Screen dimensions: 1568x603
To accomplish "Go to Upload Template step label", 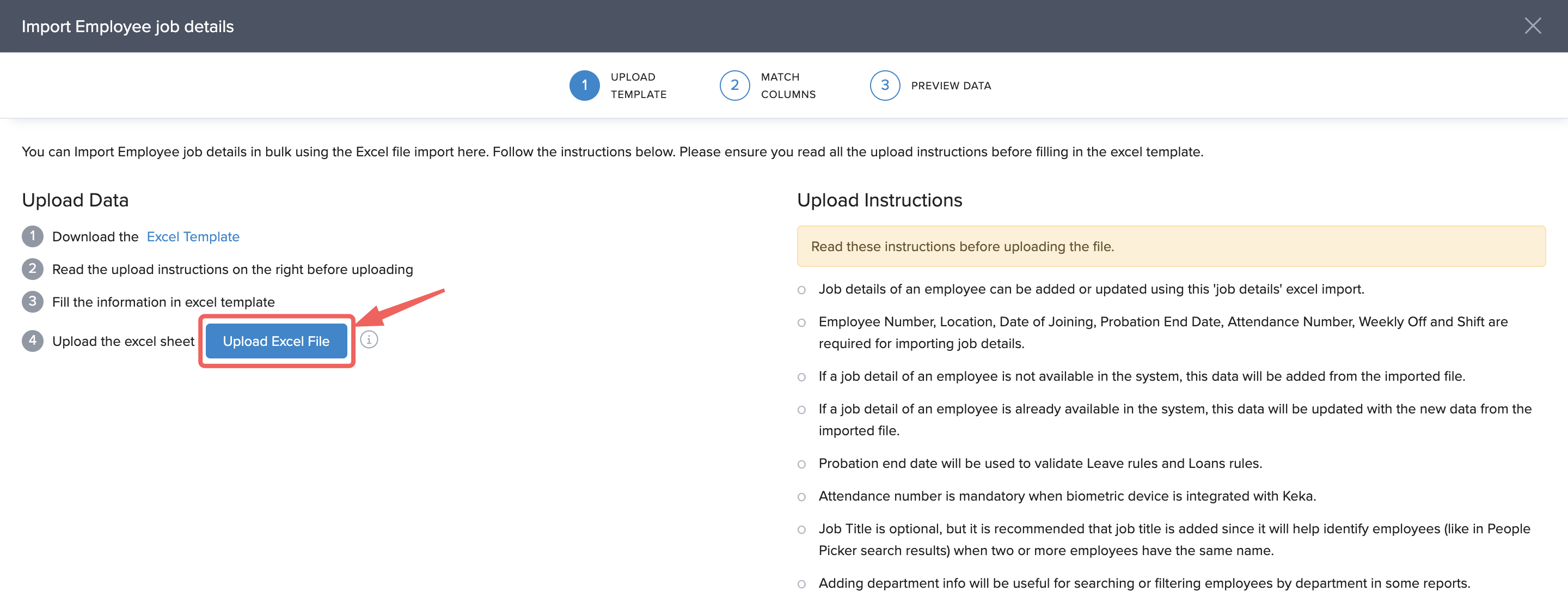I will (639, 86).
